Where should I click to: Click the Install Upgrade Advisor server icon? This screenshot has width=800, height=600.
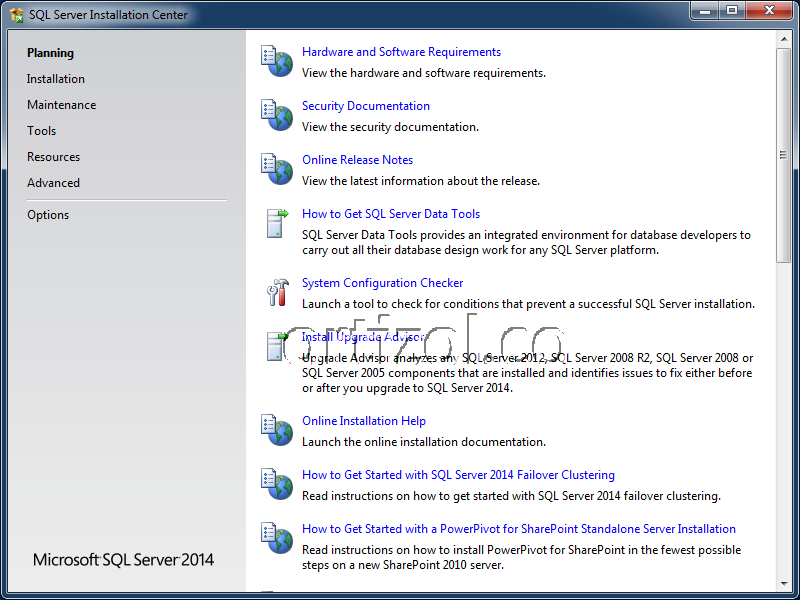tap(277, 346)
